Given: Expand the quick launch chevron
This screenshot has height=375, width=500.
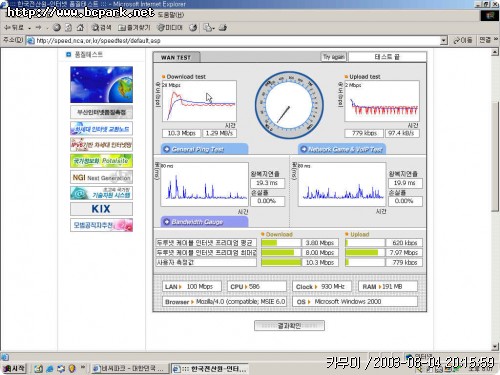Looking at the screenshot, I should pos(83,367).
